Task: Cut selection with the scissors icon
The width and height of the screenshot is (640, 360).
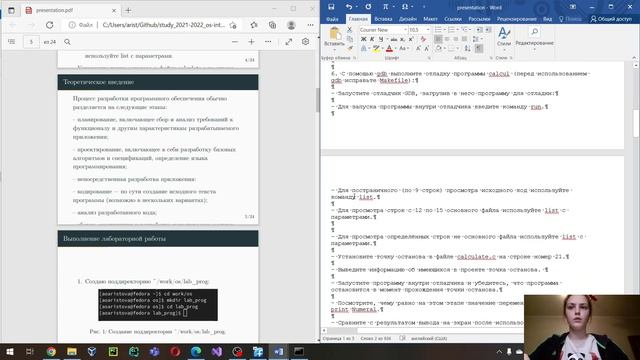Action: pos(349,30)
